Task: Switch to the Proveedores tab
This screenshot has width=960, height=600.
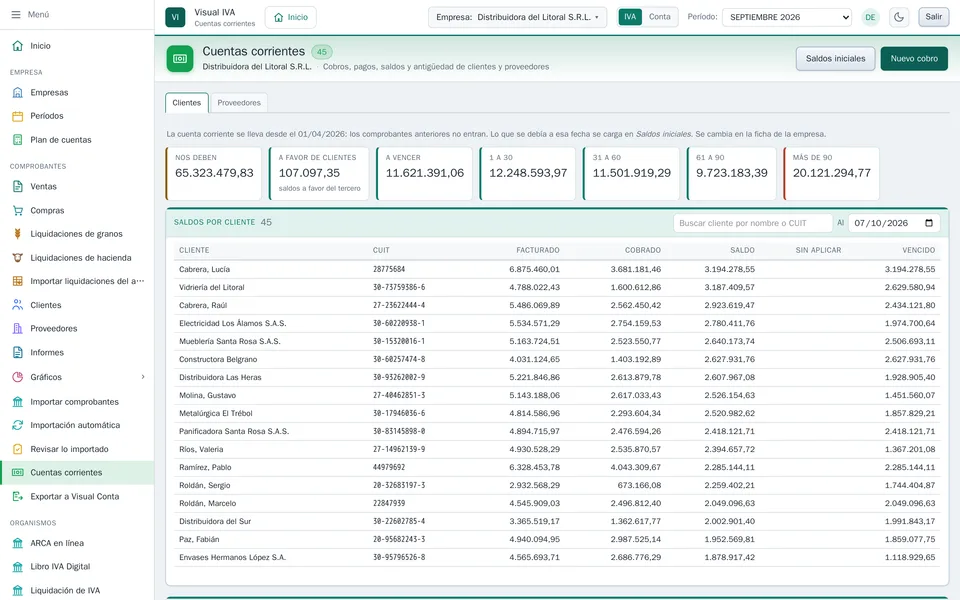Action: 239,103
